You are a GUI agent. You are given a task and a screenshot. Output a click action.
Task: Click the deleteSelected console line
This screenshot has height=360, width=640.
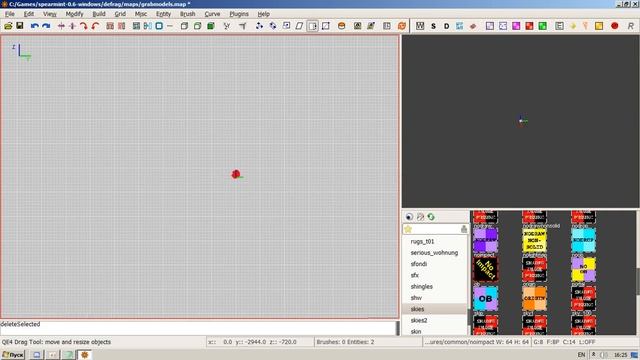pos(20,324)
